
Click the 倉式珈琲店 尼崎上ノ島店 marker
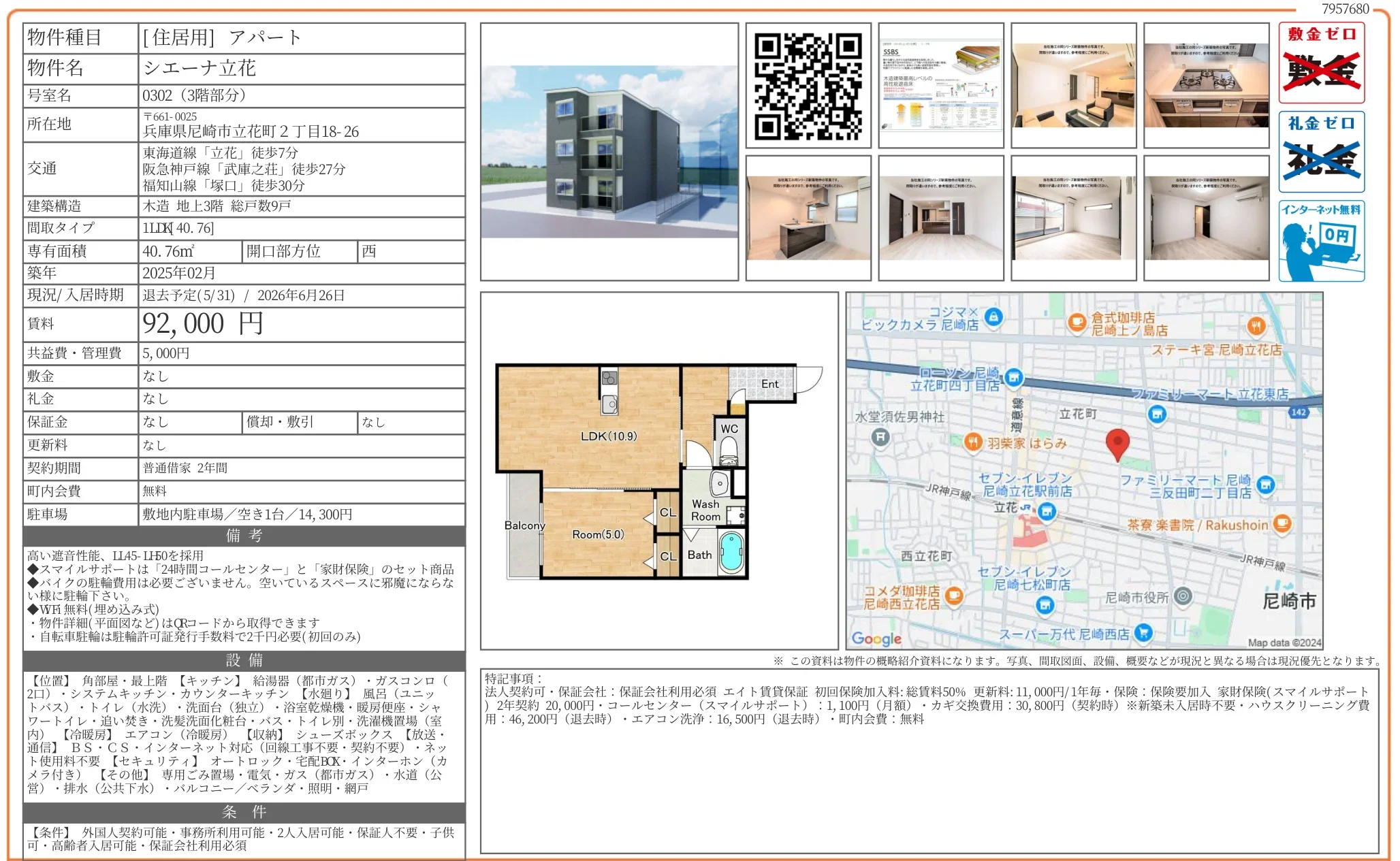pyautogui.click(x=1077, y=322)
